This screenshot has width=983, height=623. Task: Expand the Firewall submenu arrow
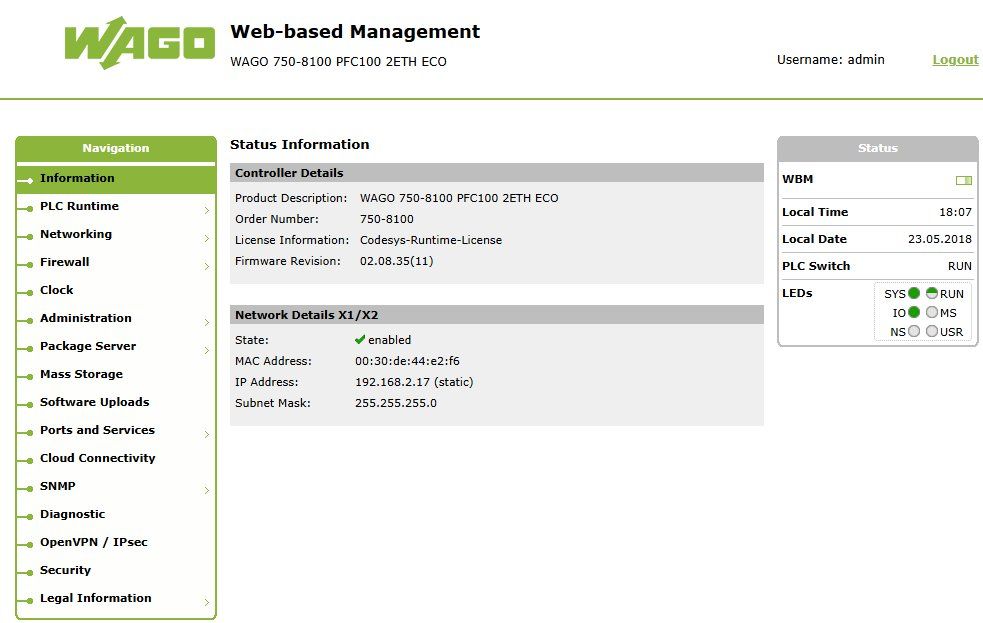(x=207, y=266)
